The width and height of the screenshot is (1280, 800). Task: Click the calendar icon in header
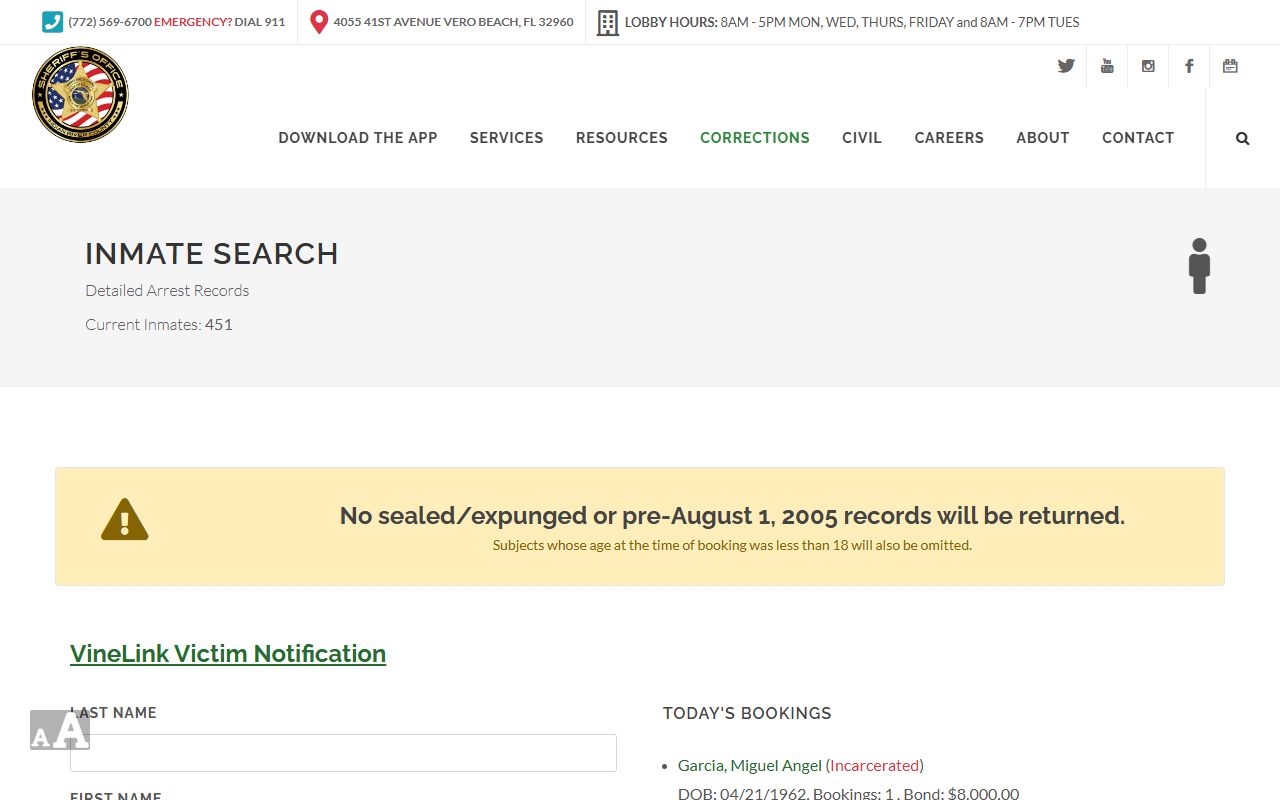click(x=1230, y=66)
